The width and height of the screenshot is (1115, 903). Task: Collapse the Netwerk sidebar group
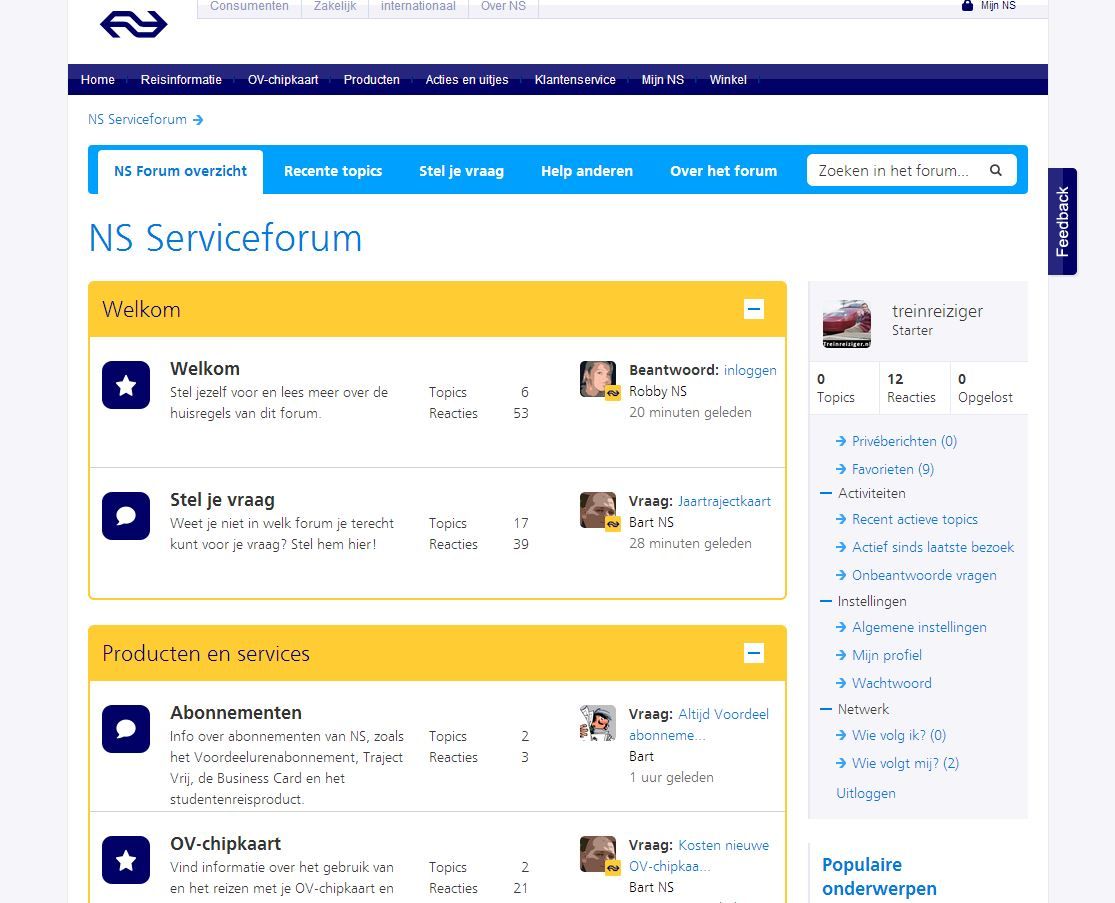(826, 709)
